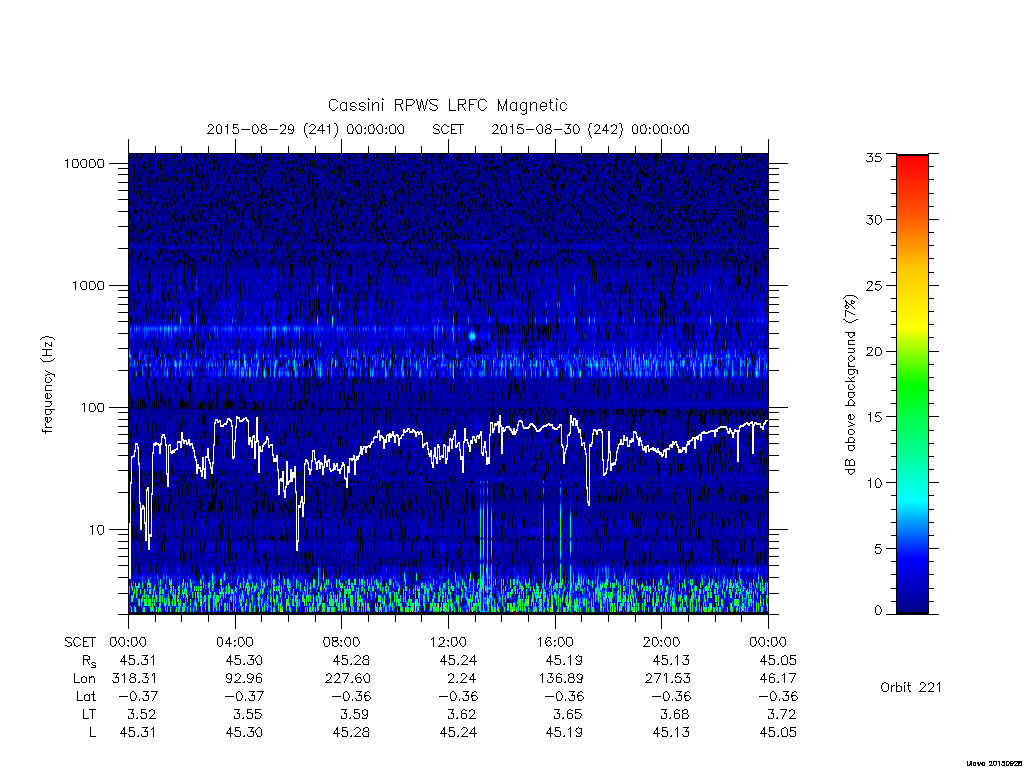The width and height of the screenshot is (1024, 768).
Task: Click the '30' color bar tick
Action: tap(874, 219)
